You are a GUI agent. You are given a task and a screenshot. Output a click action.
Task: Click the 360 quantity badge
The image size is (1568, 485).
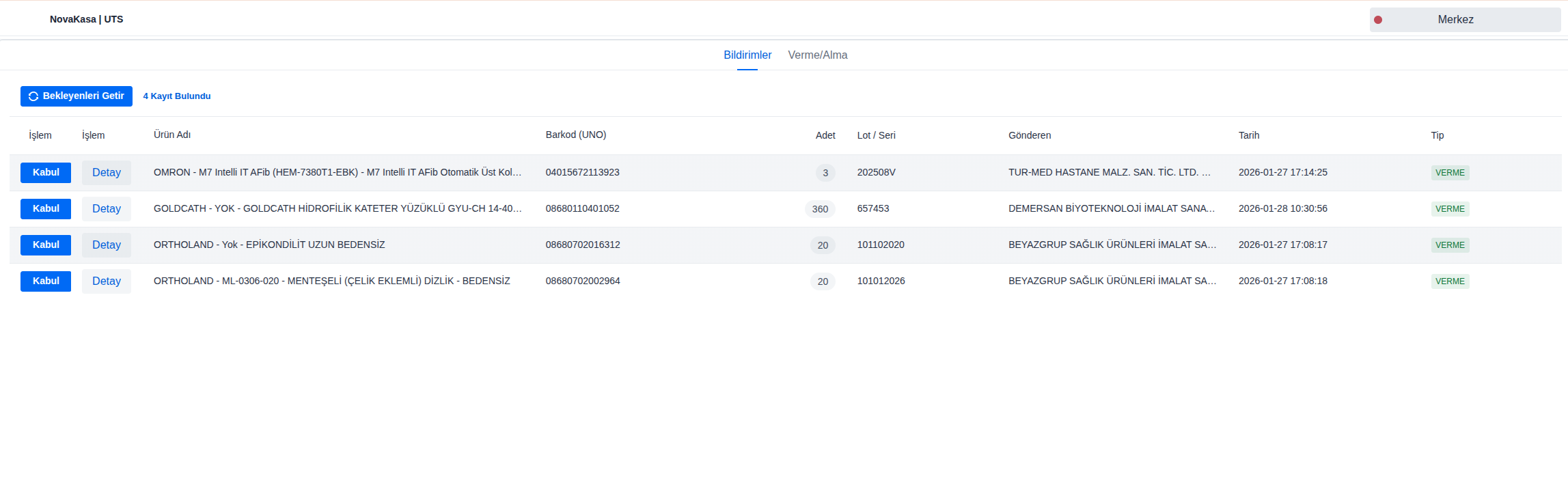pyautogui.click(x=820, y=209)
